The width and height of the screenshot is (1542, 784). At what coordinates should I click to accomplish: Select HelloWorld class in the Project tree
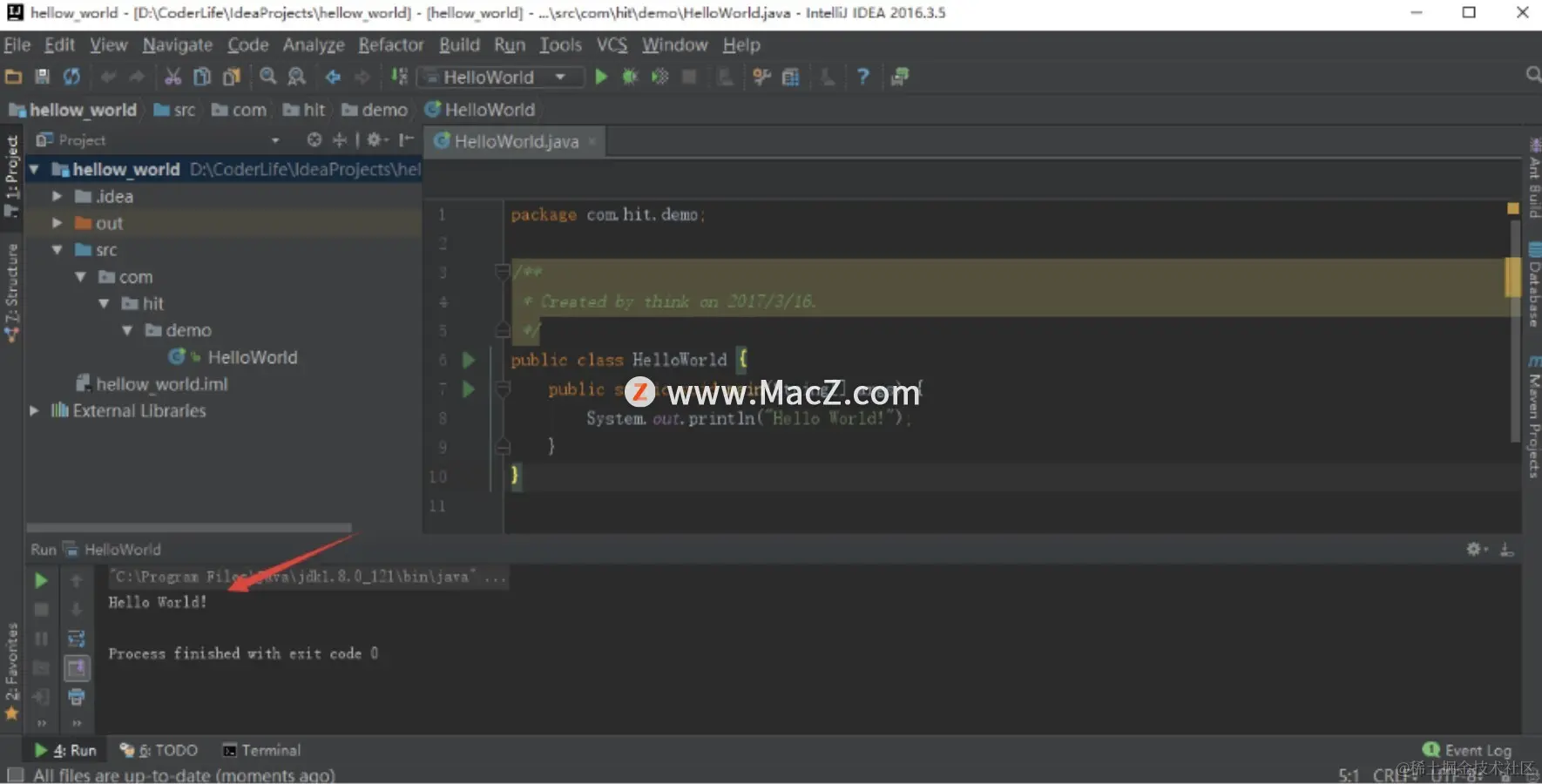coord(252,356)
